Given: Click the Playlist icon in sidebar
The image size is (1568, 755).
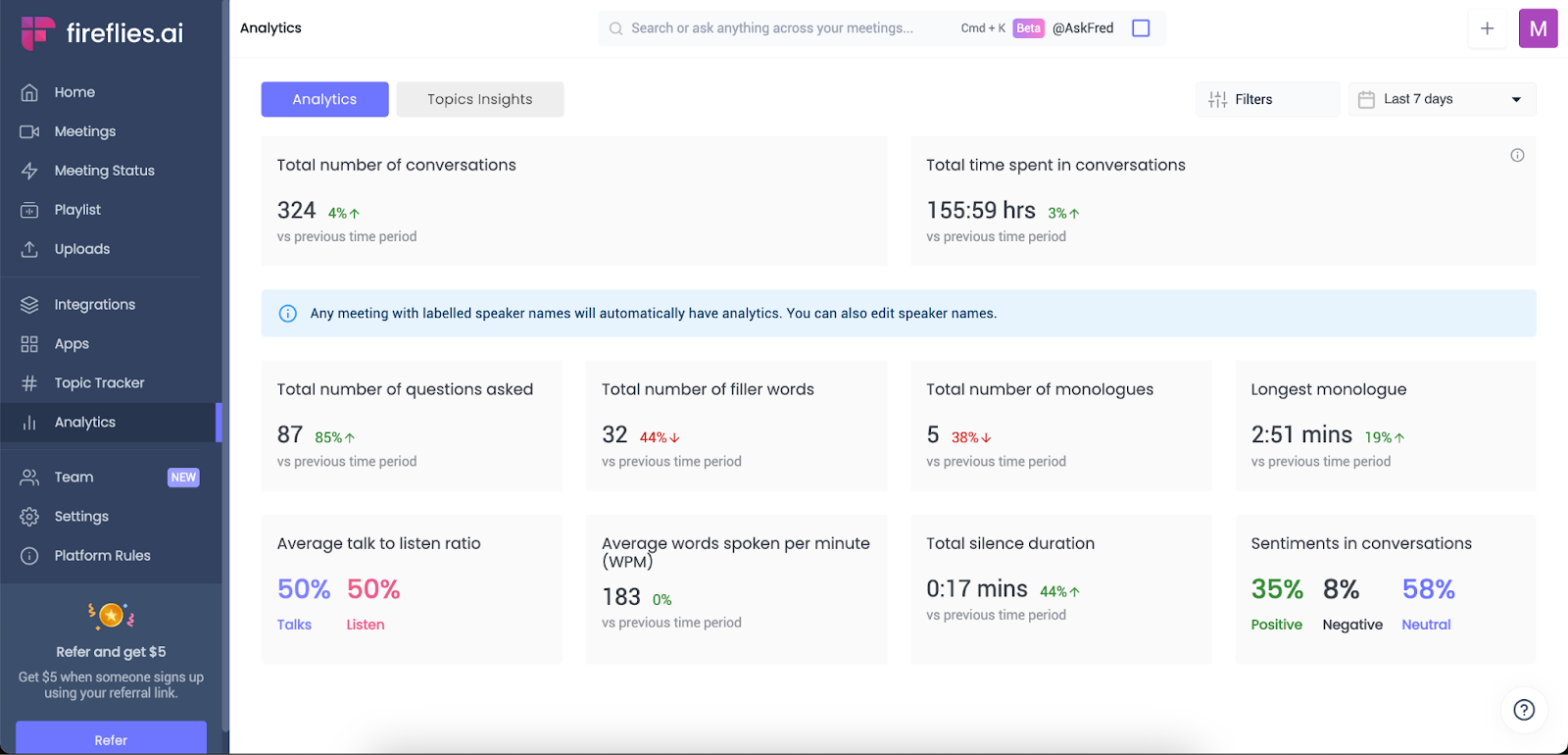Looking at the screenshot, I should point(29,210).
